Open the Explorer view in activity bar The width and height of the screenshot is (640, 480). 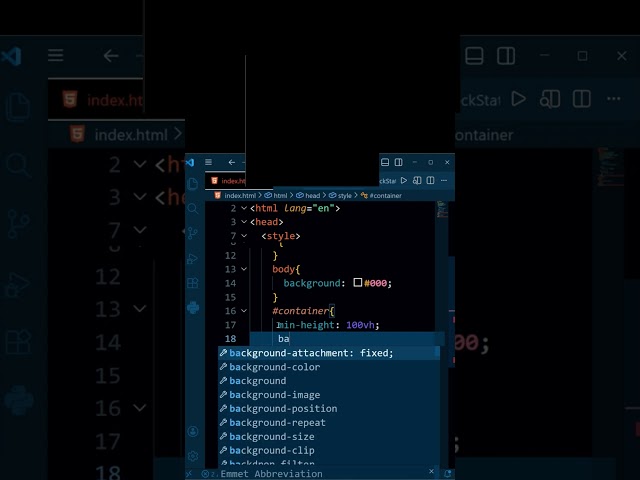[x=193, y=184]
